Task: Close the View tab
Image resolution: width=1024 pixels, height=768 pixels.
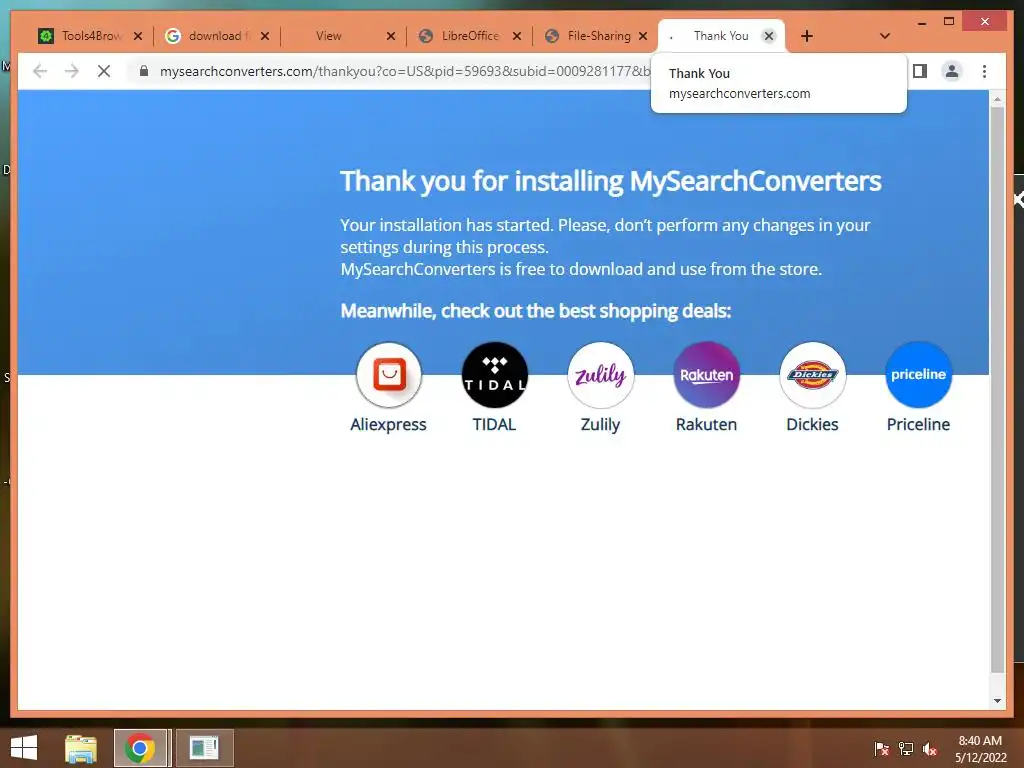Action: point(391,37)
